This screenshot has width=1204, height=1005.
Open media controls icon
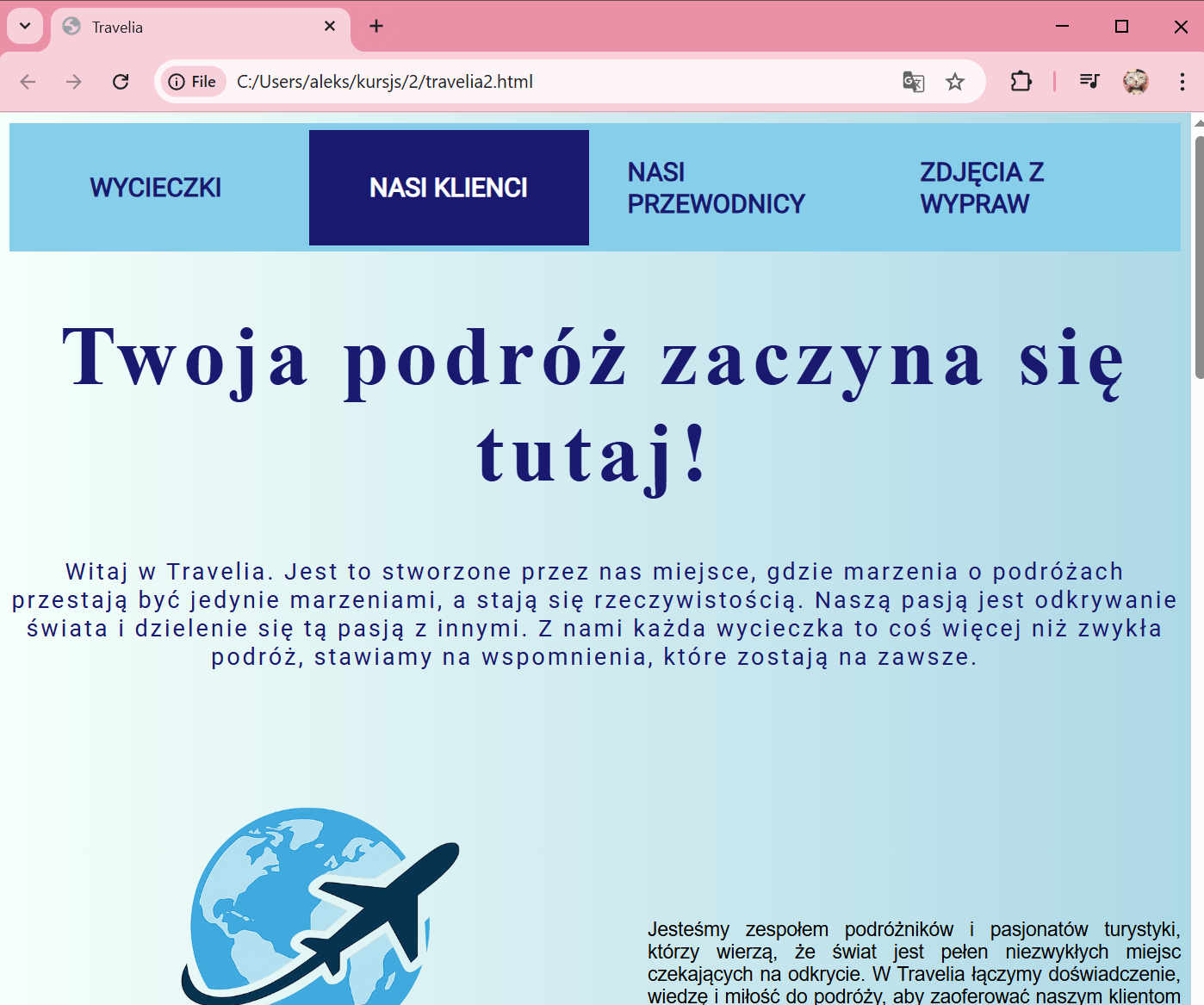click(x=1089, y=82)
